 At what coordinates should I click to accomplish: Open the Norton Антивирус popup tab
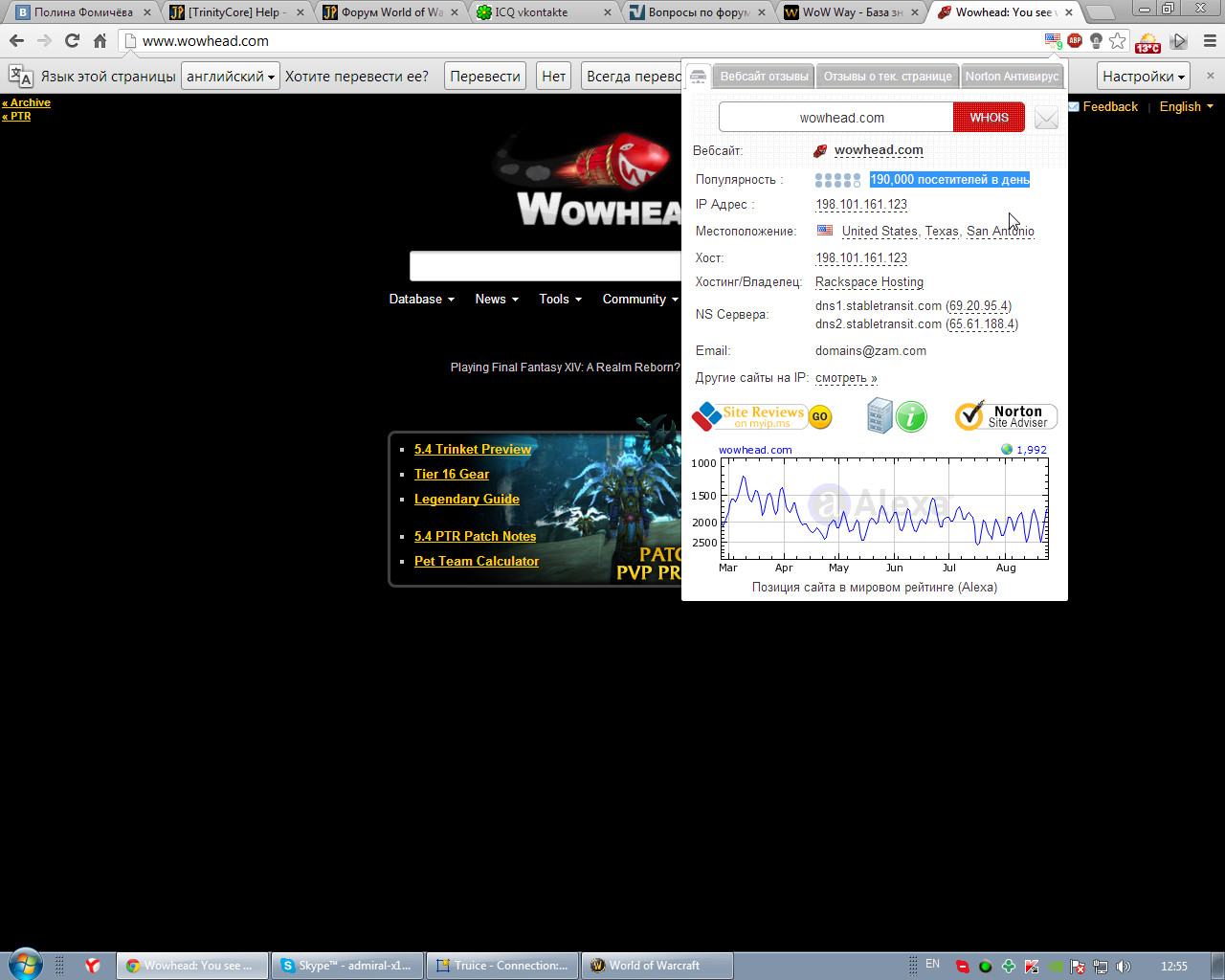point(1012,77)
